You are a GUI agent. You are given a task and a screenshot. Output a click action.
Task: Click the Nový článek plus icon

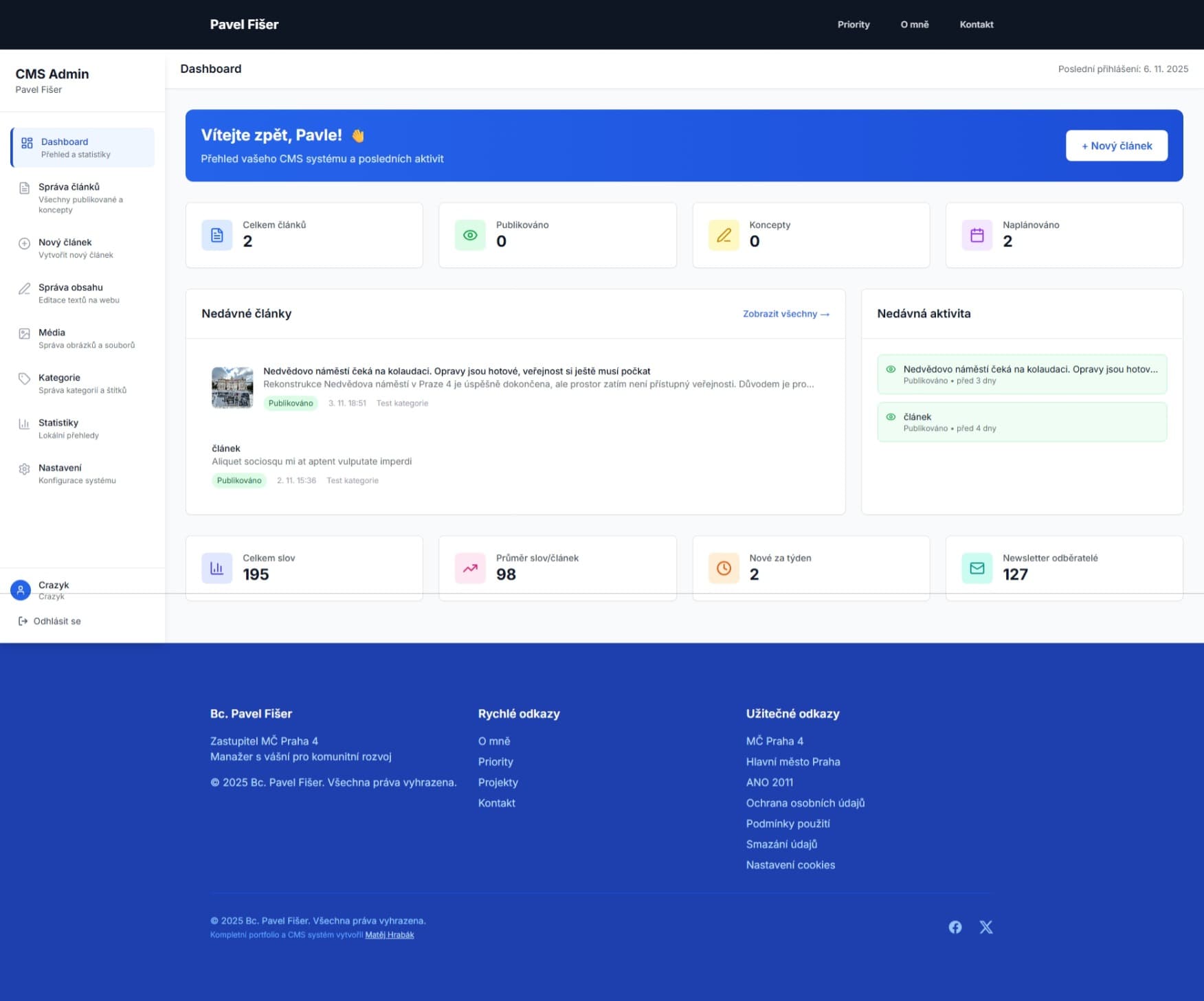[x=25, y=243]
